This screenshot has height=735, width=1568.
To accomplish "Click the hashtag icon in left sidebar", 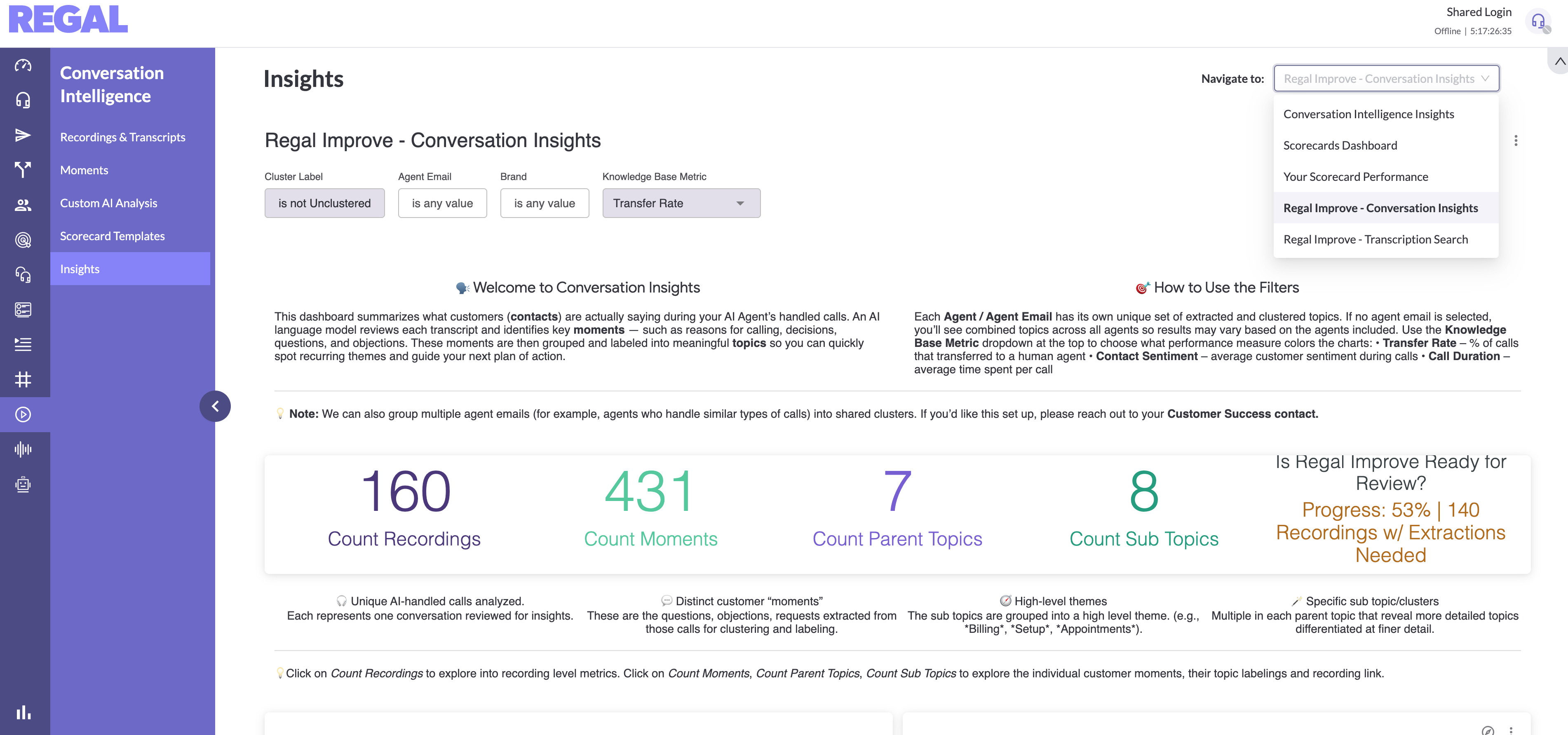I will pos(23,380).
